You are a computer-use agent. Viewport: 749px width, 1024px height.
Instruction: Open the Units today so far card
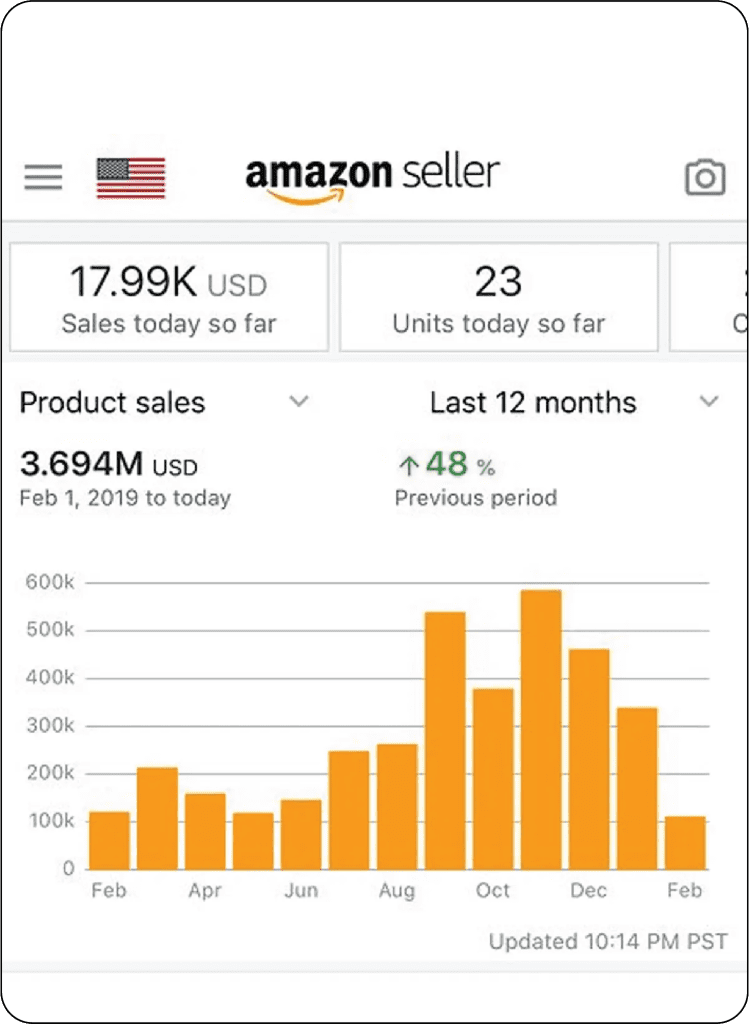[x=499, y=297]
